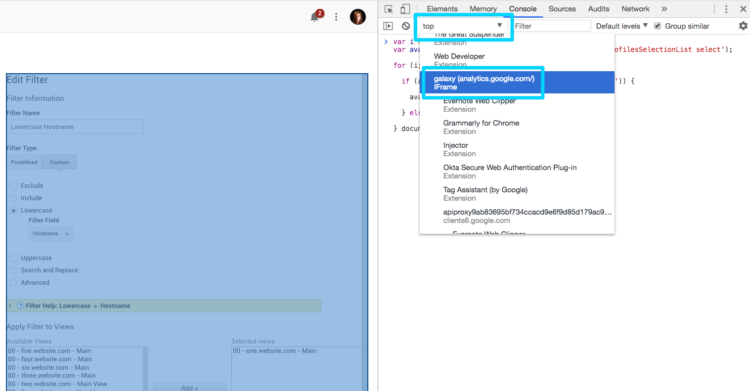Viewport: 750px width, 391px height.
Task: Switch to the Sources tab
Action: click(x=562, y=9)
